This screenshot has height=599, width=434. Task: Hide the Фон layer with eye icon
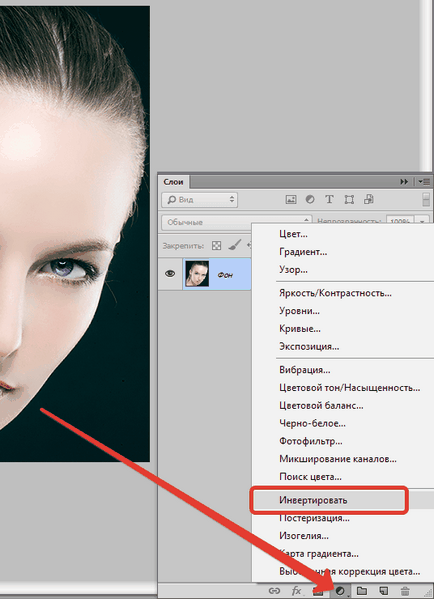pos(170,274)
